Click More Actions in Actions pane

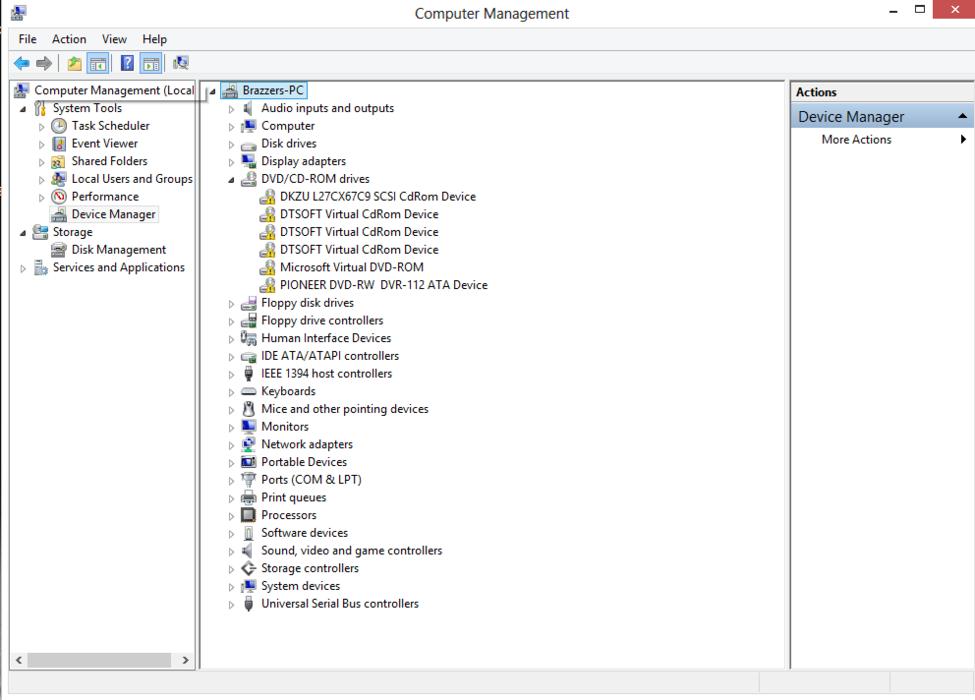tap(856, 140)
